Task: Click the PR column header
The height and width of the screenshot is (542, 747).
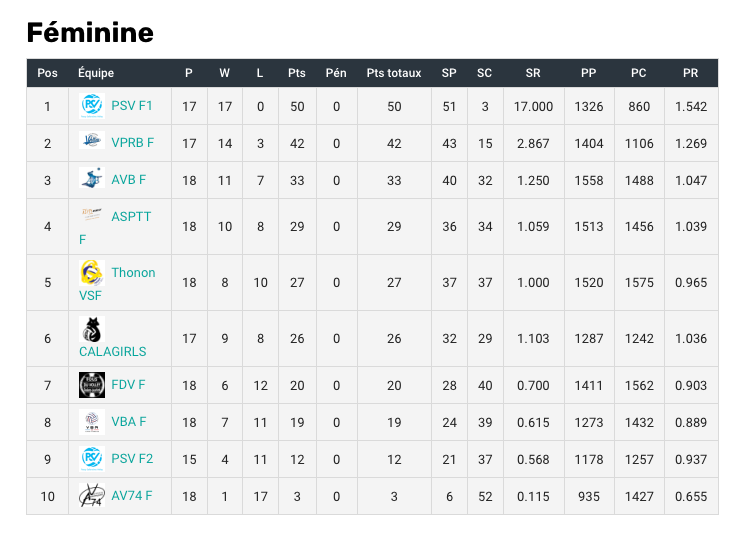Action: click(690, 73)
